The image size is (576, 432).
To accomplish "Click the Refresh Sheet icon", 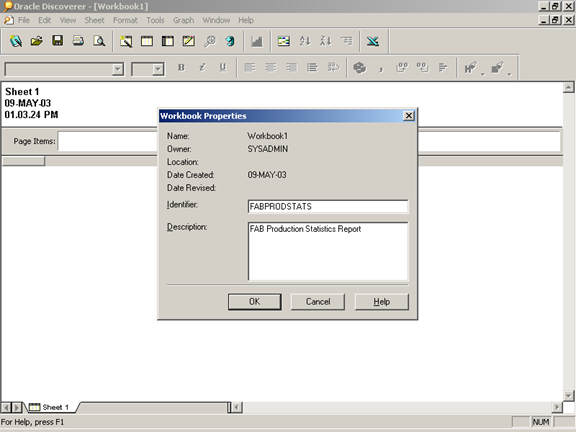I will click(x=230, y=41).
